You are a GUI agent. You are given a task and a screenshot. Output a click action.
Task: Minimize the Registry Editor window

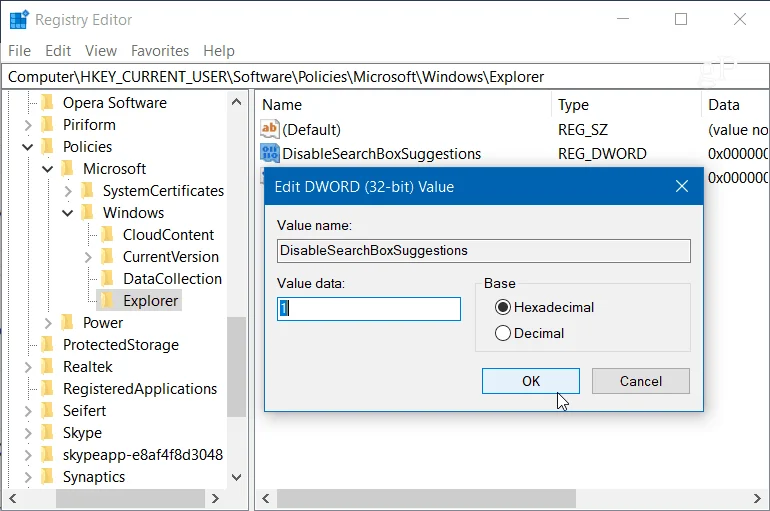[623, 19]
